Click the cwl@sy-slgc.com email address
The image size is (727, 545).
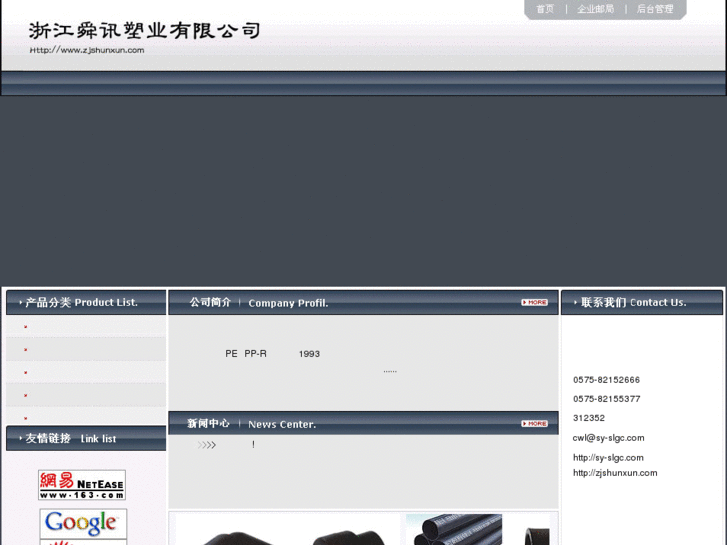point(608,438)
